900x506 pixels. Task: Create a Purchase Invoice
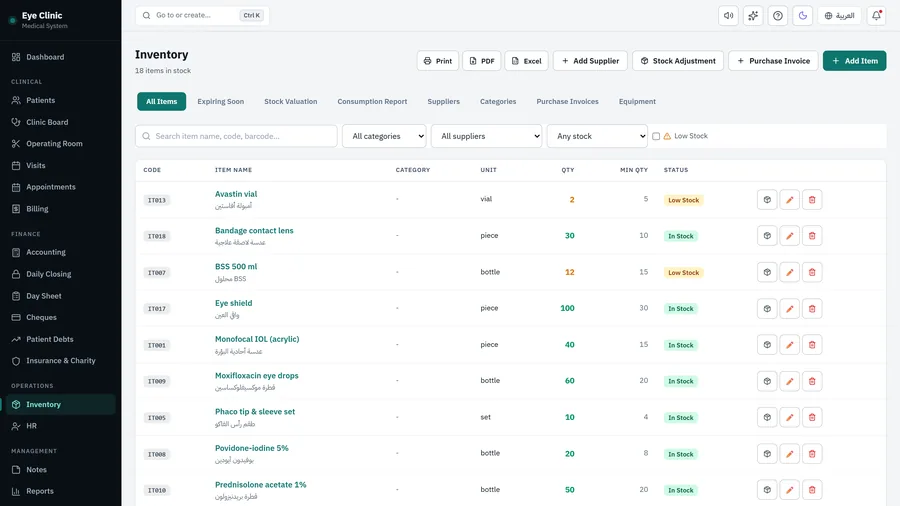(773, 61)
